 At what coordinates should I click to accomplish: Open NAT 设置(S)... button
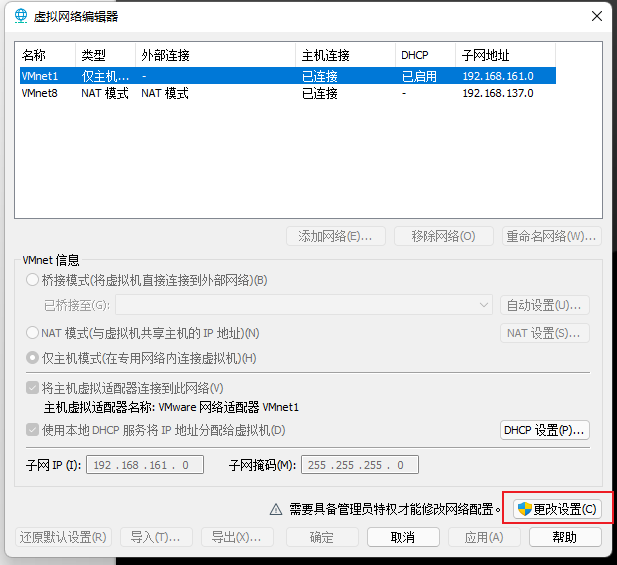pyautogui.click(x=545, y=333)
